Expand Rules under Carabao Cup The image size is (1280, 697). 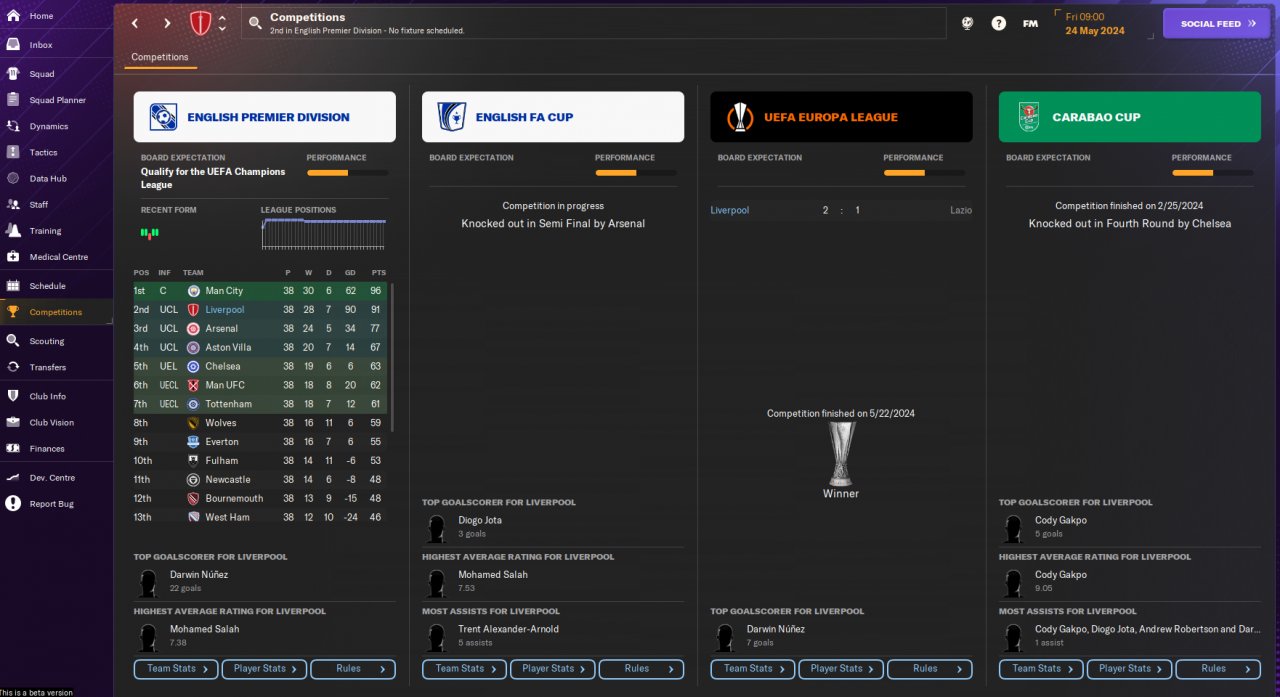coord(1217,669)
